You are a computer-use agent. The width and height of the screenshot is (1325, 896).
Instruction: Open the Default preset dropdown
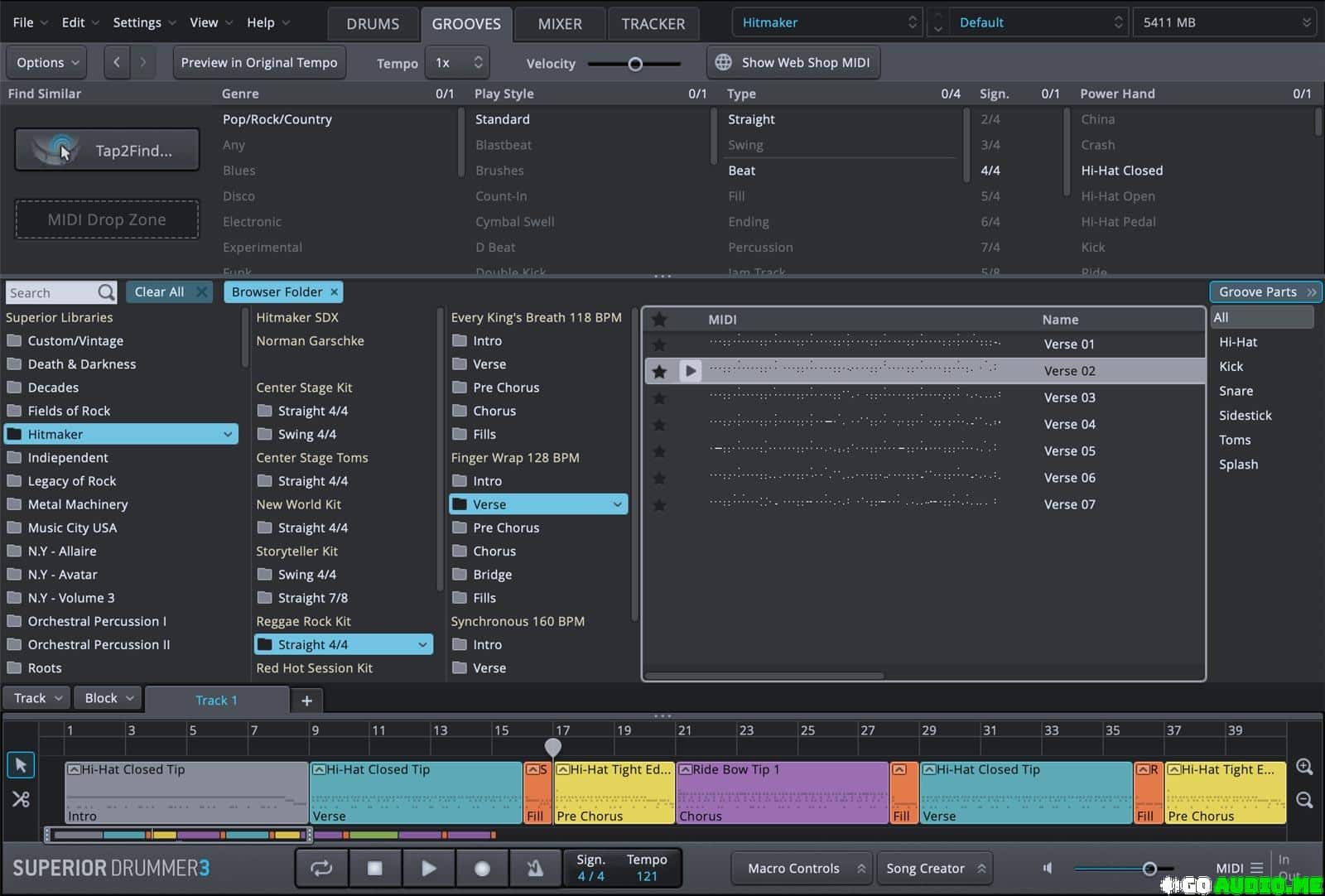1039,22
